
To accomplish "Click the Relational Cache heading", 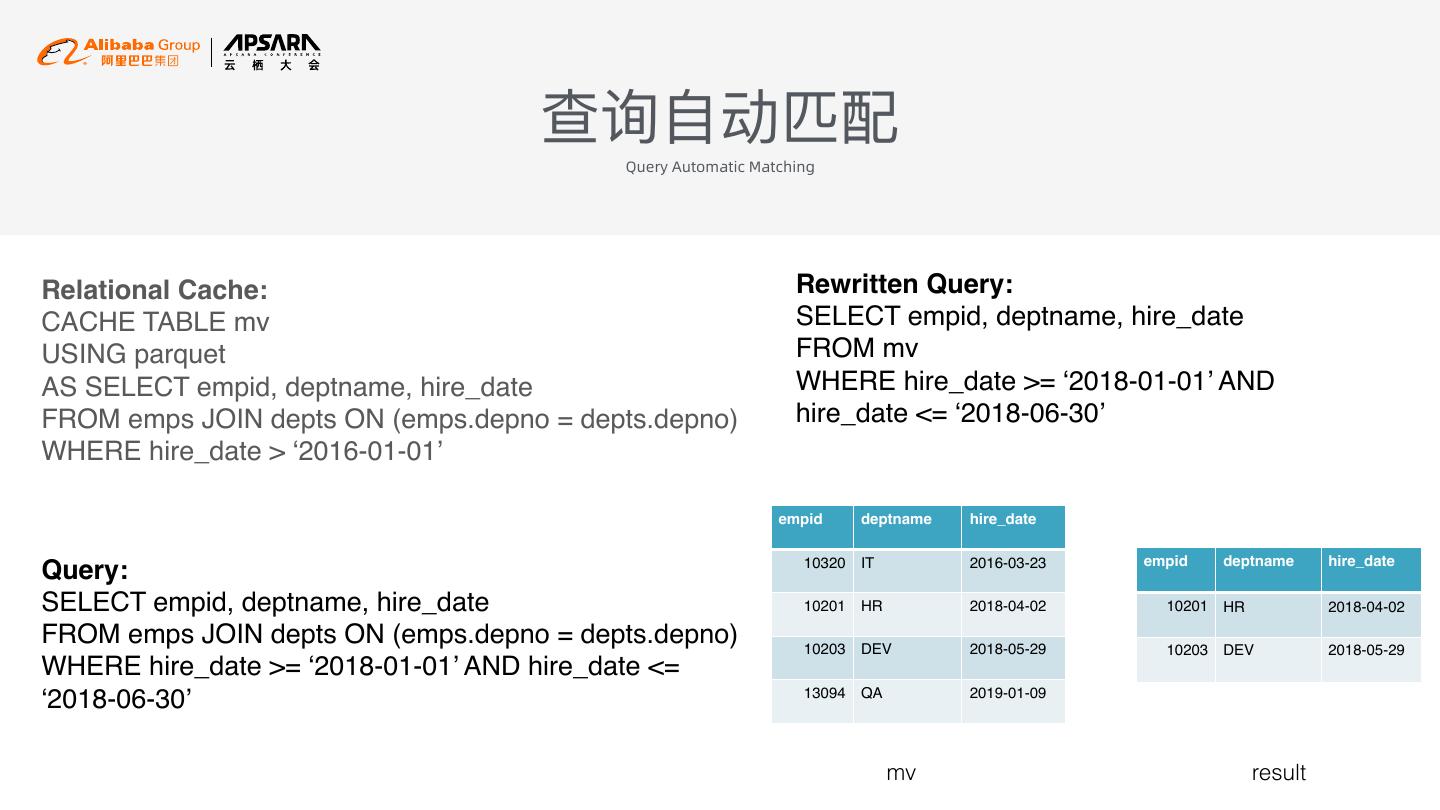I will point(155,290).
